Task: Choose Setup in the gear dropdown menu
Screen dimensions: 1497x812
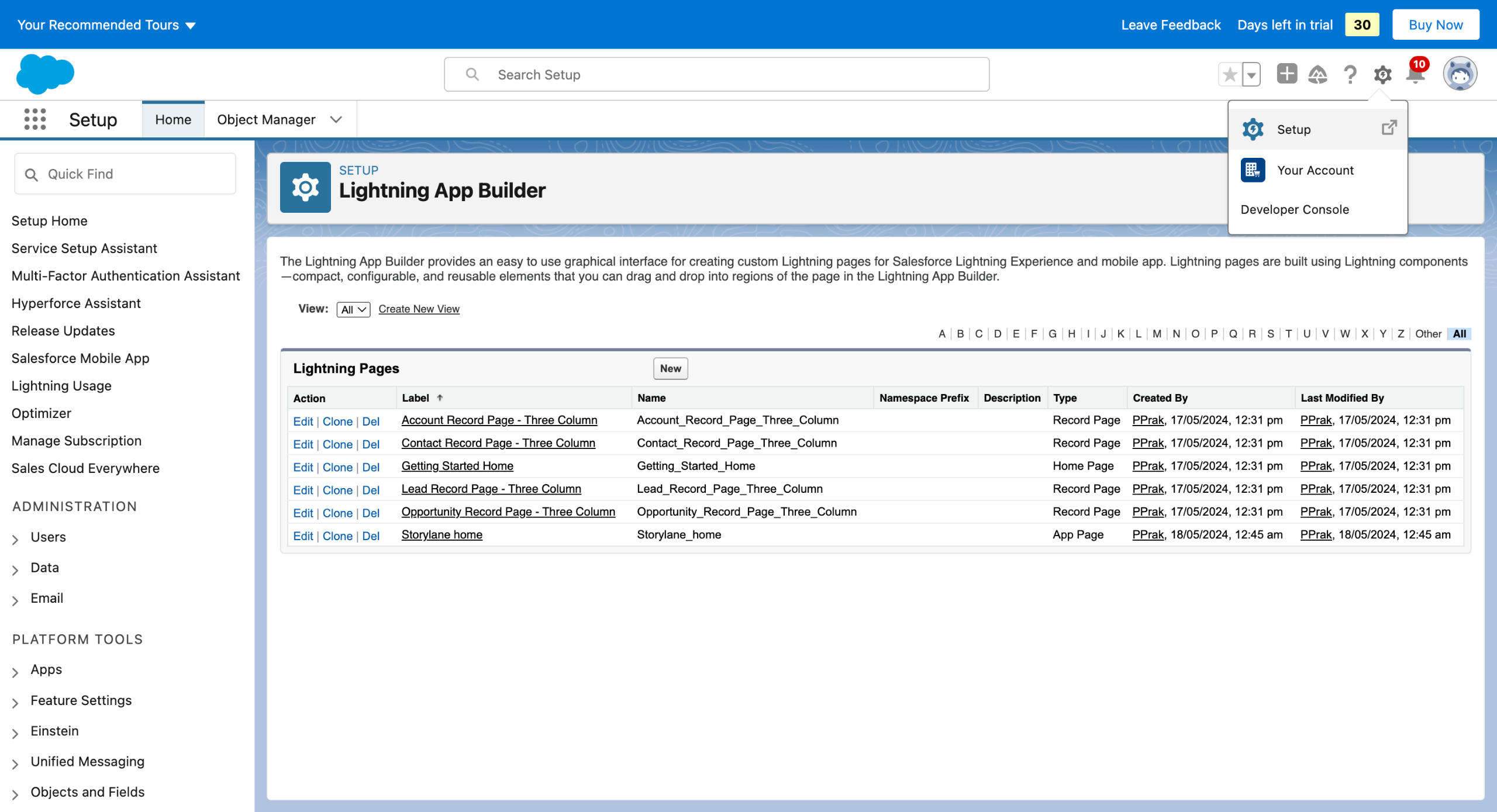Action: [1317, 129]
